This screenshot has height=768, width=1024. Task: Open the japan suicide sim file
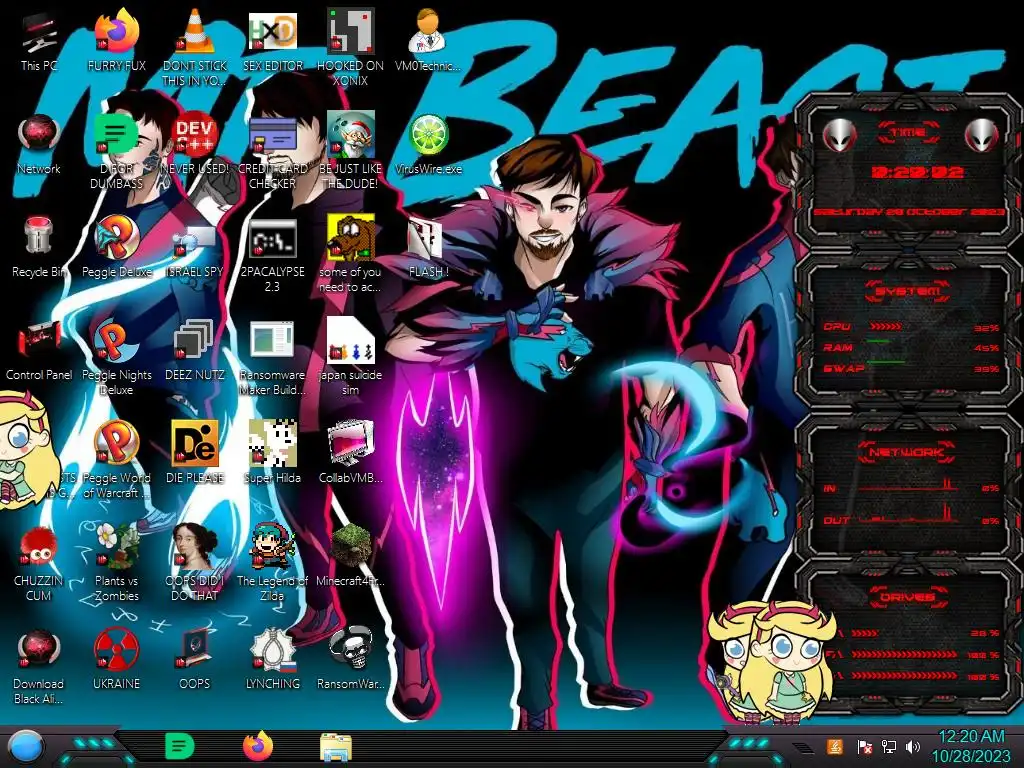point(350,357)
